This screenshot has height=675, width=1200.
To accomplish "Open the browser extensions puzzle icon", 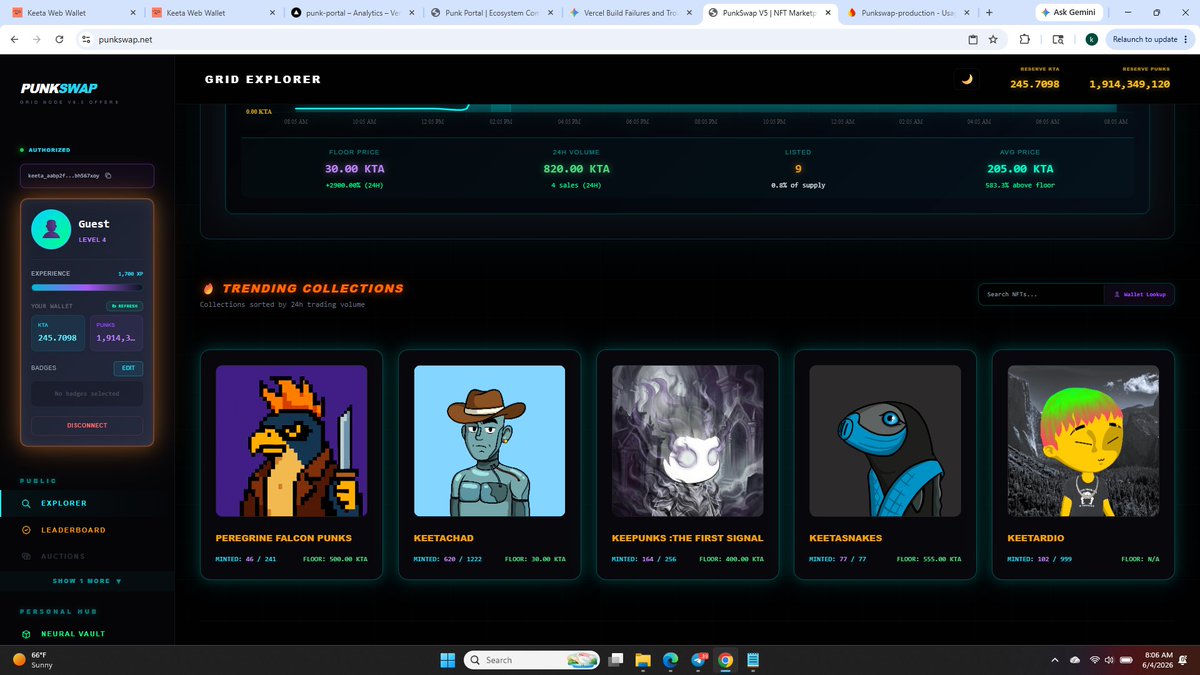I will [x=1025, y=39].
